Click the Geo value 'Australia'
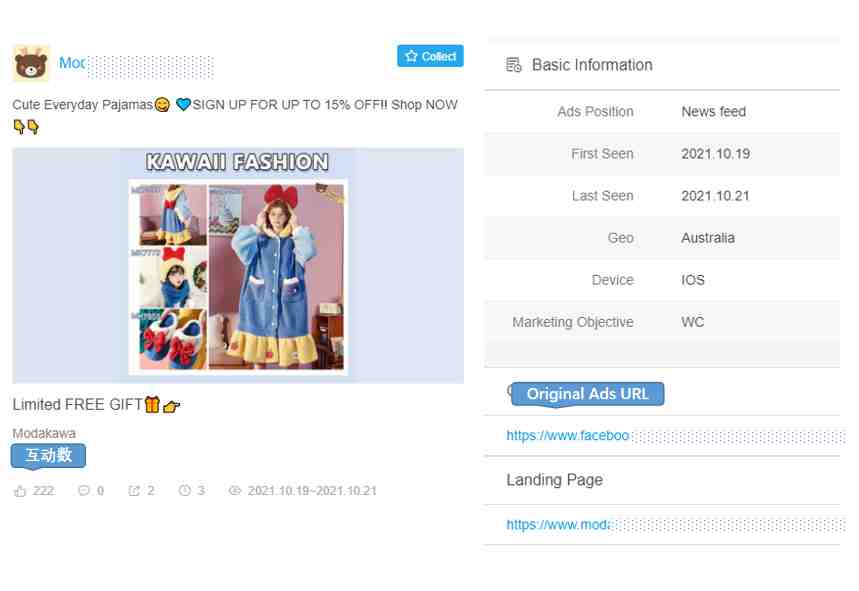Image resolution: width=859 pixels, height=591 pixels. pyautogui.click(x=708, y=238)
